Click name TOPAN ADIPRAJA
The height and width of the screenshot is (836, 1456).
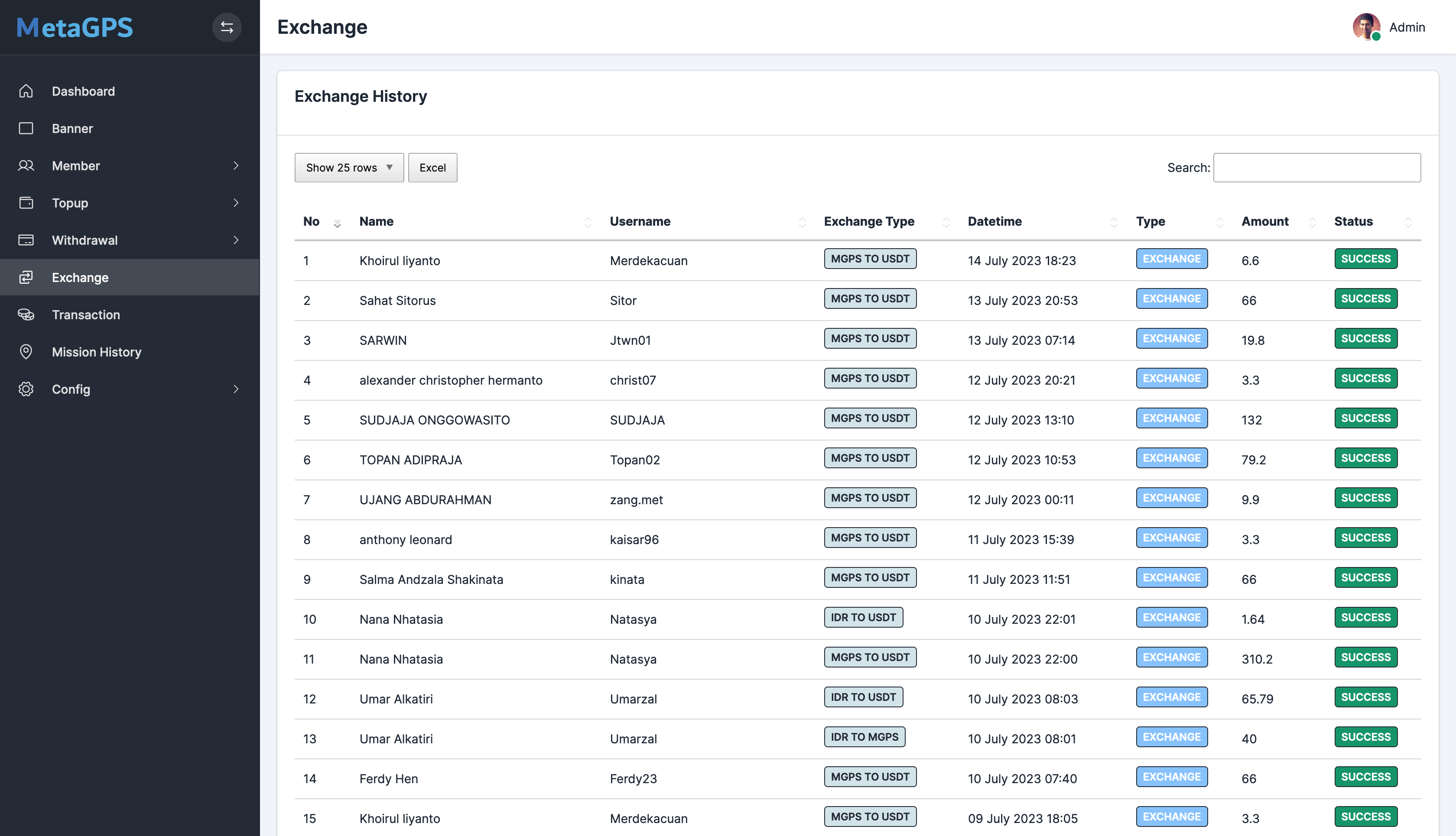[411, 460]
